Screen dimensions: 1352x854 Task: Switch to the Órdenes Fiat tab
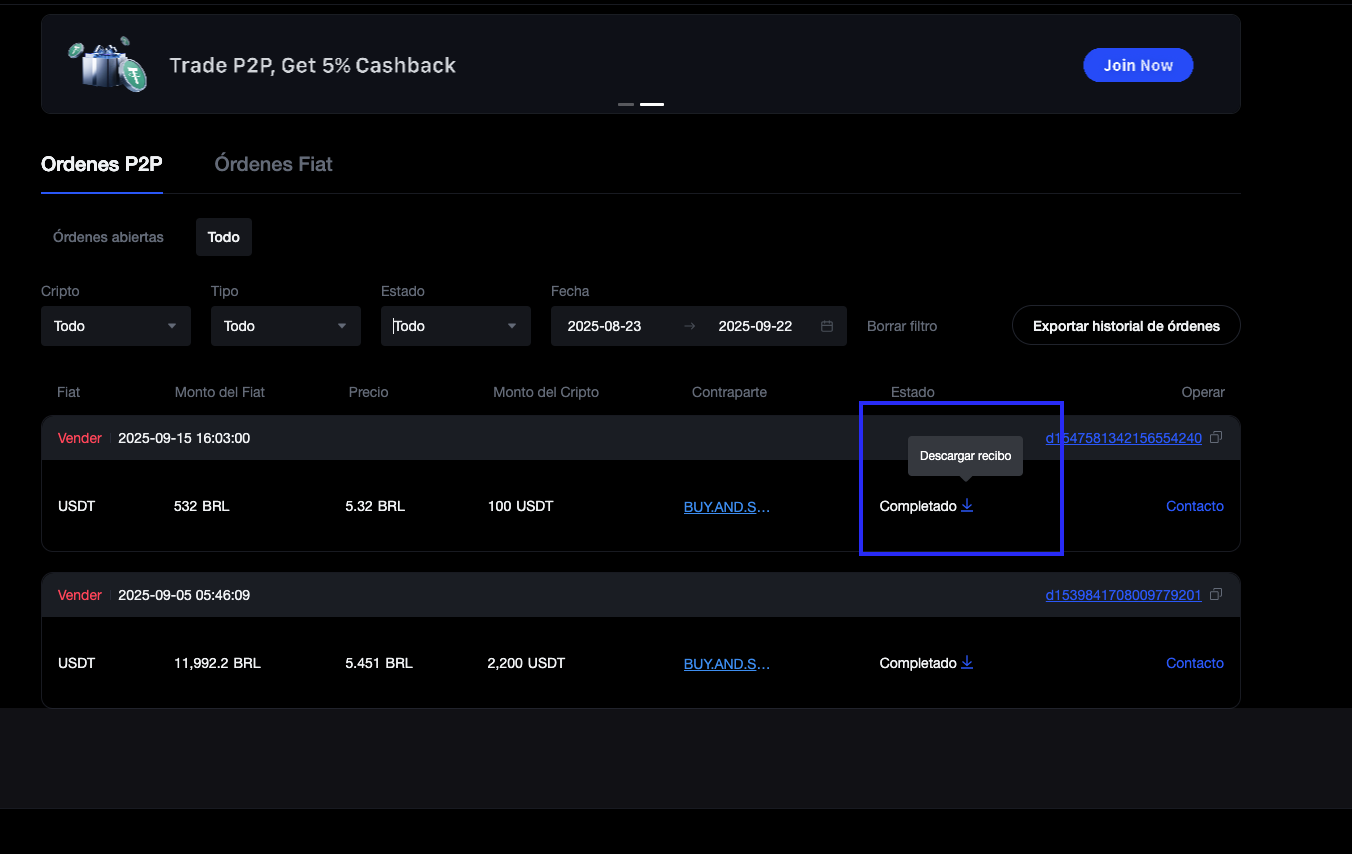[x=273, y=164]
